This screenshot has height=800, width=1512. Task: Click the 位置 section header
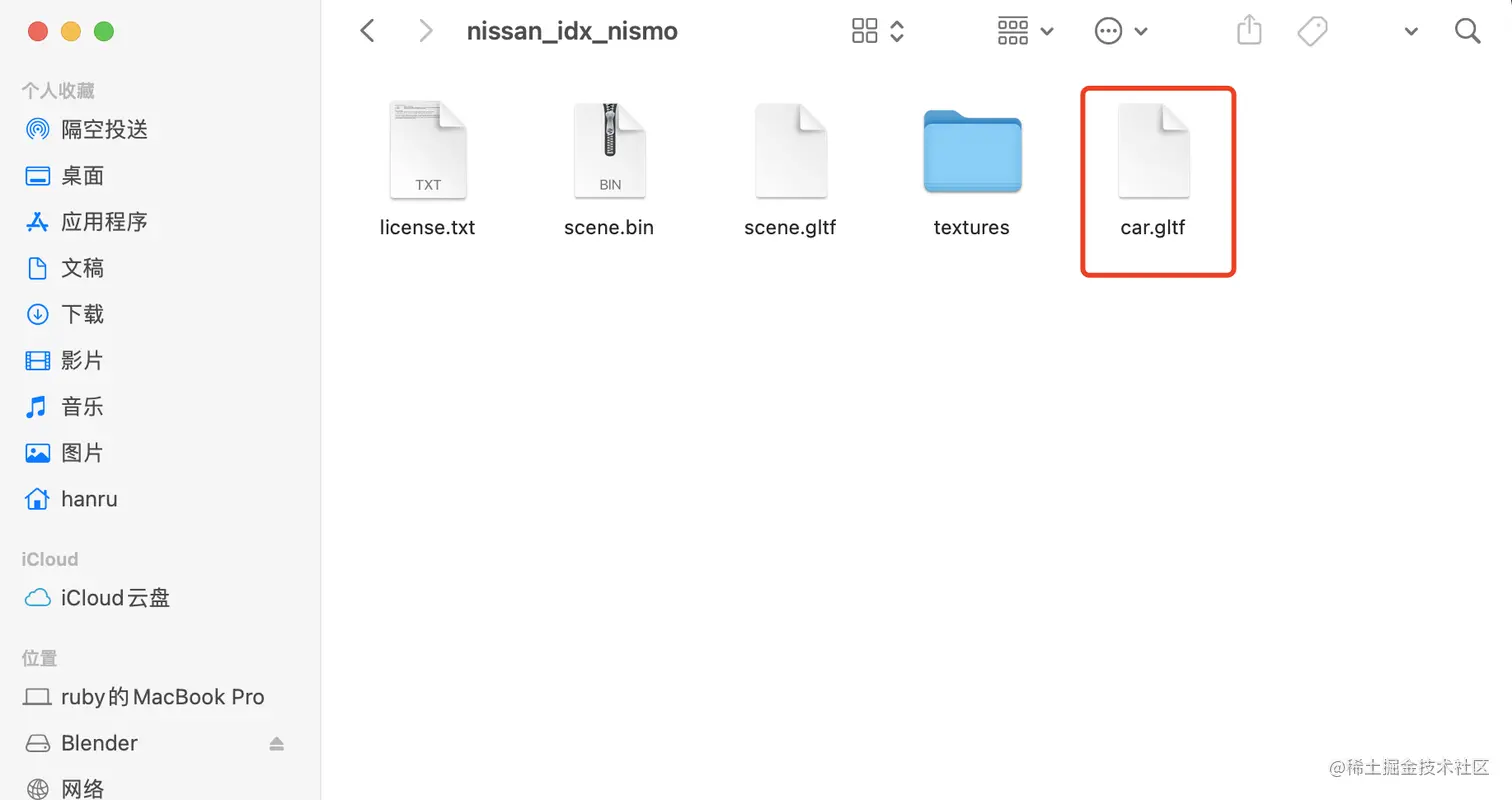[40, 658]
